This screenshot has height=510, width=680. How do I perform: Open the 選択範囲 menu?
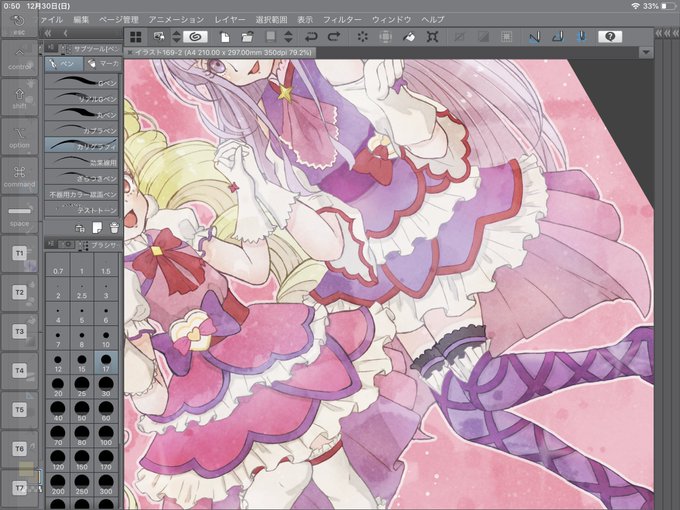[271, 20]
